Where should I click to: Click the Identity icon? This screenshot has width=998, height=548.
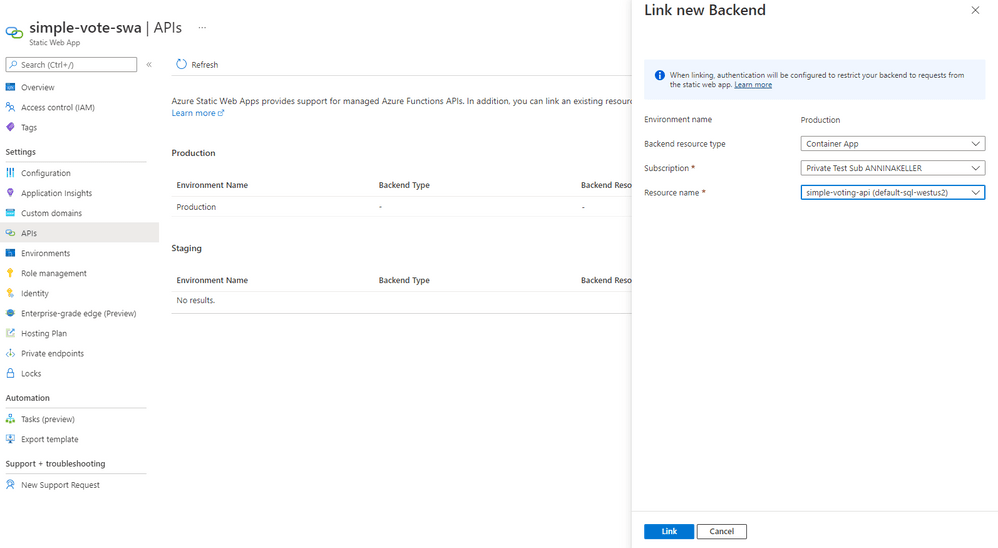[10, 293]
